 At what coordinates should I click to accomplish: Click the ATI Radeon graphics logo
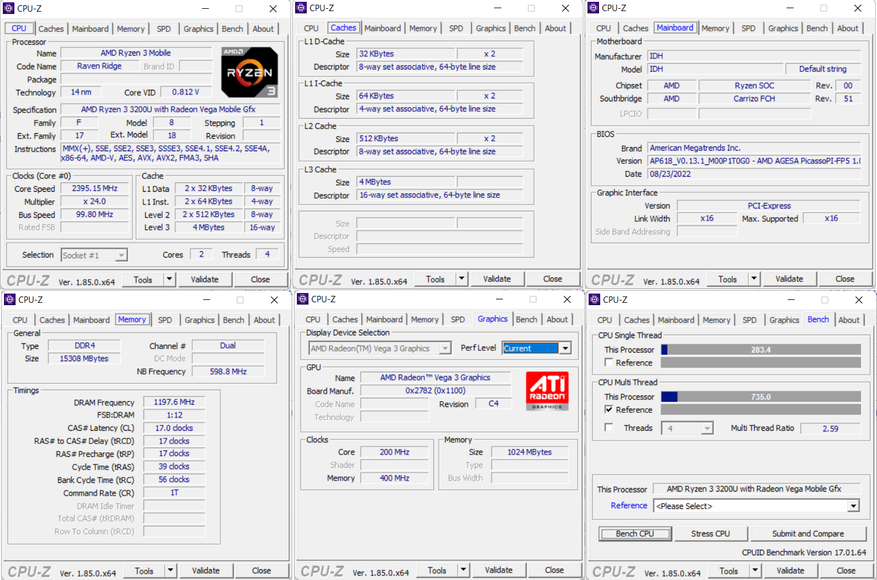[547, 391]
